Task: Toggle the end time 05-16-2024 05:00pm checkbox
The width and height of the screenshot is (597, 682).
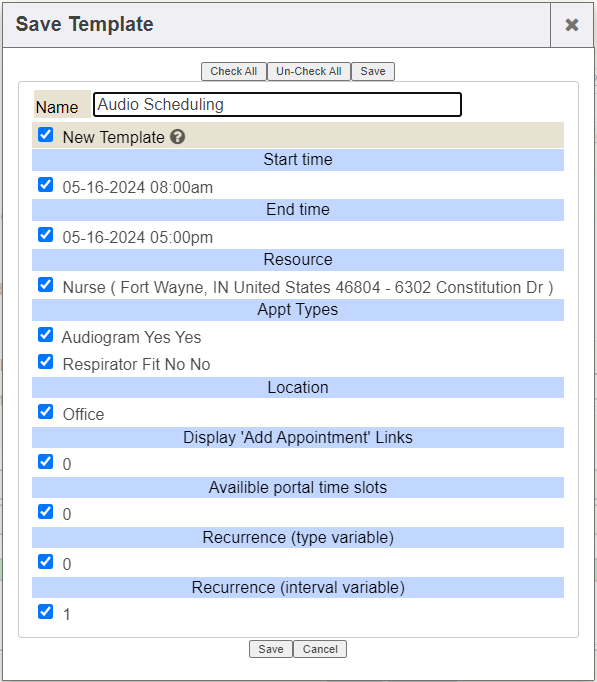Action: pos(46,235)
